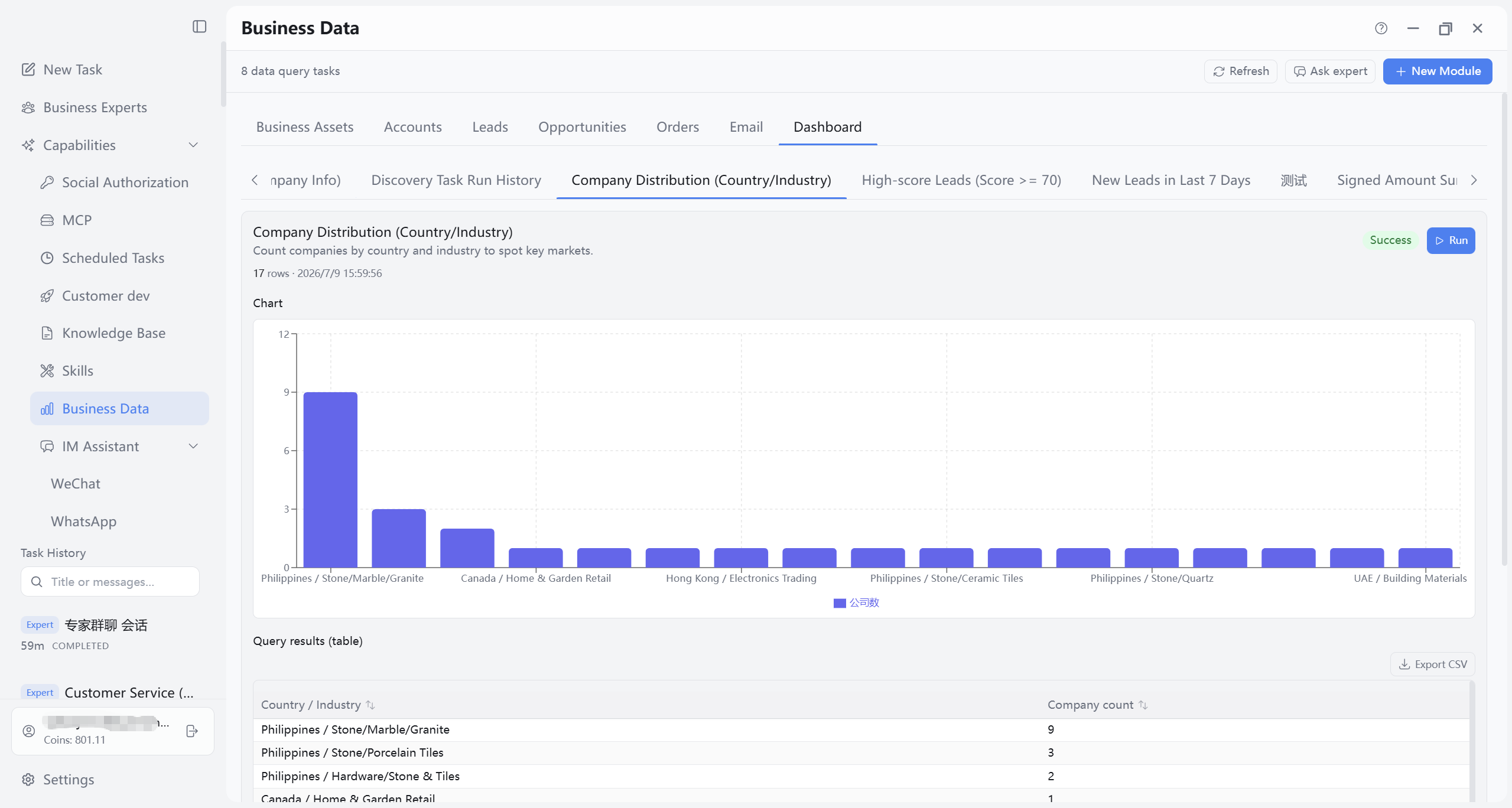Click the logout icon beside Coins
Viewport: 1512px width, 808px height.
[x=192, y=731]
